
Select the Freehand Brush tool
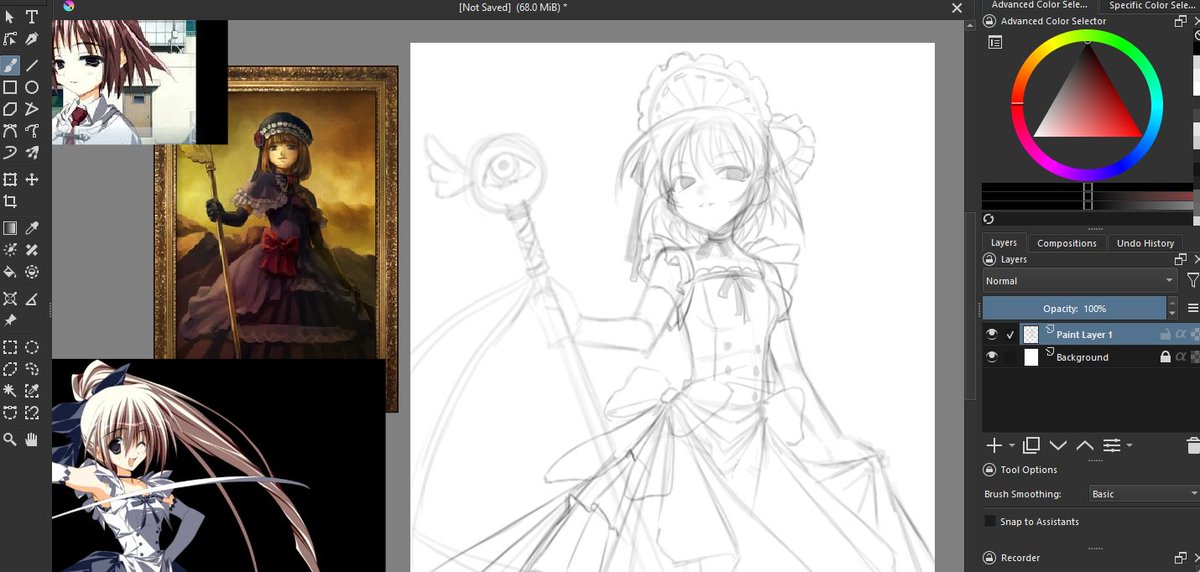coord(10,64)
